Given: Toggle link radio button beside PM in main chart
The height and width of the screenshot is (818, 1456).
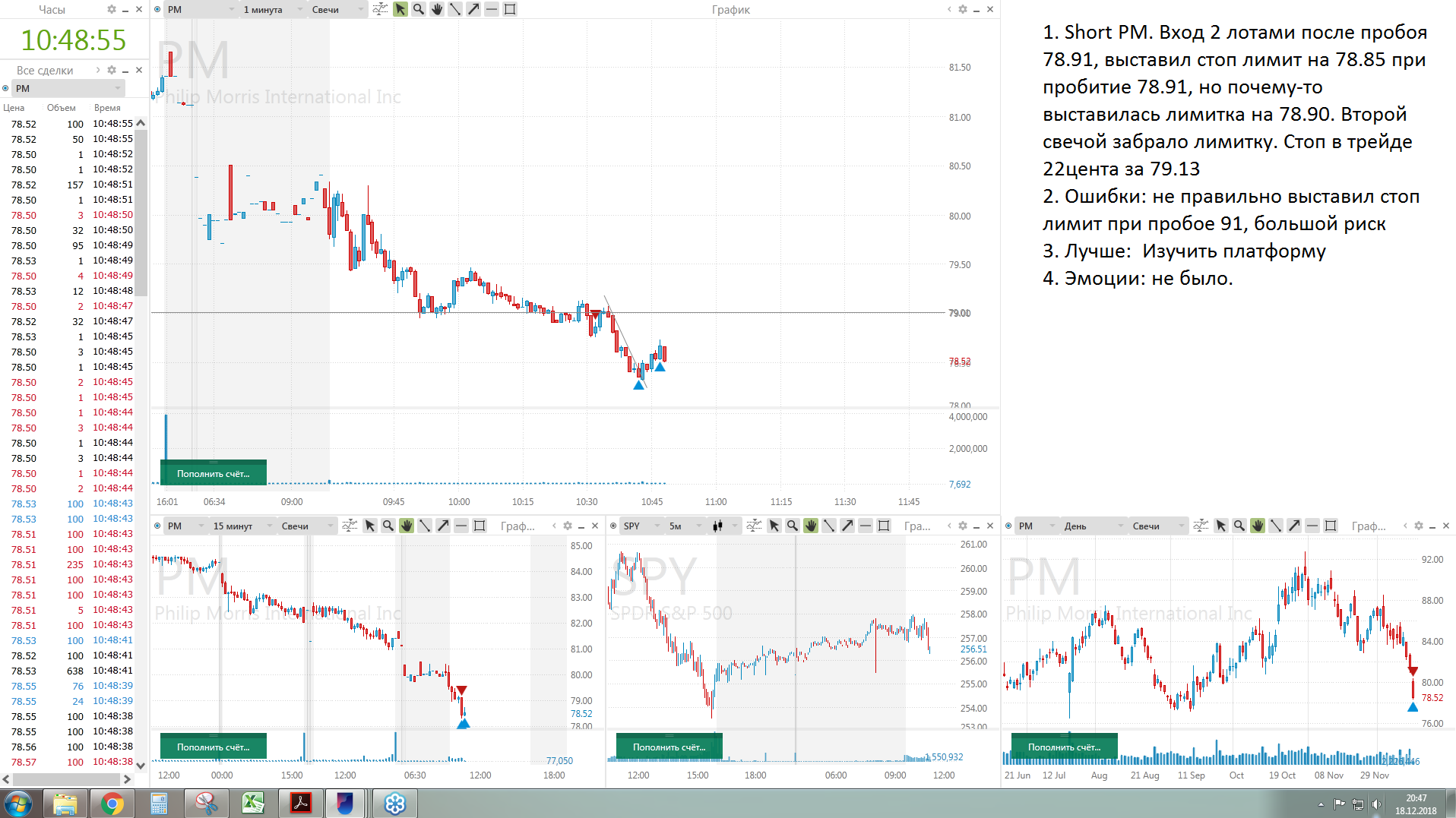Looking at the screenshot, I should (157, 9).
